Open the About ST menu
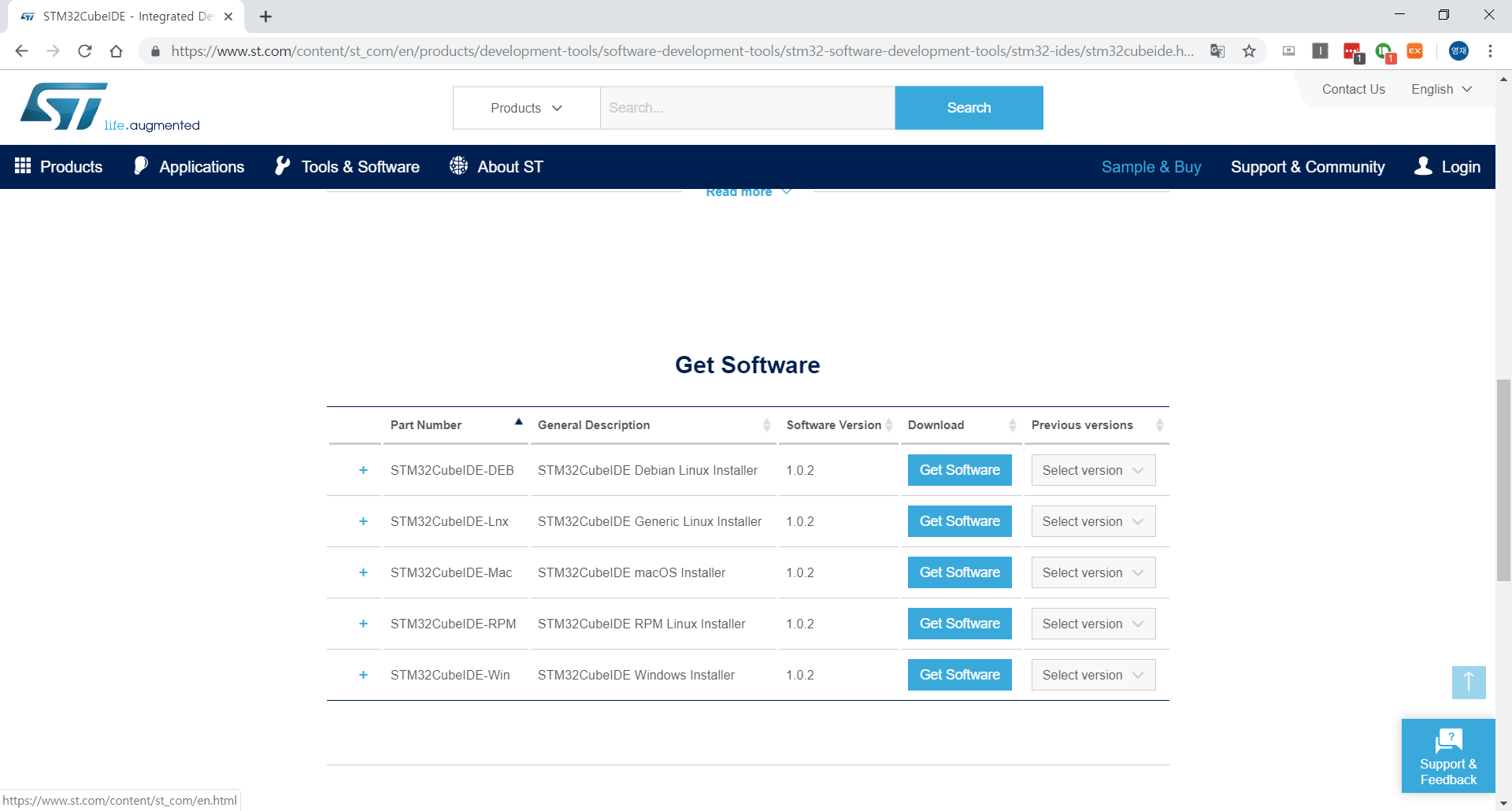This screenshot has height=811, width=1512. [x=496, y=167]
